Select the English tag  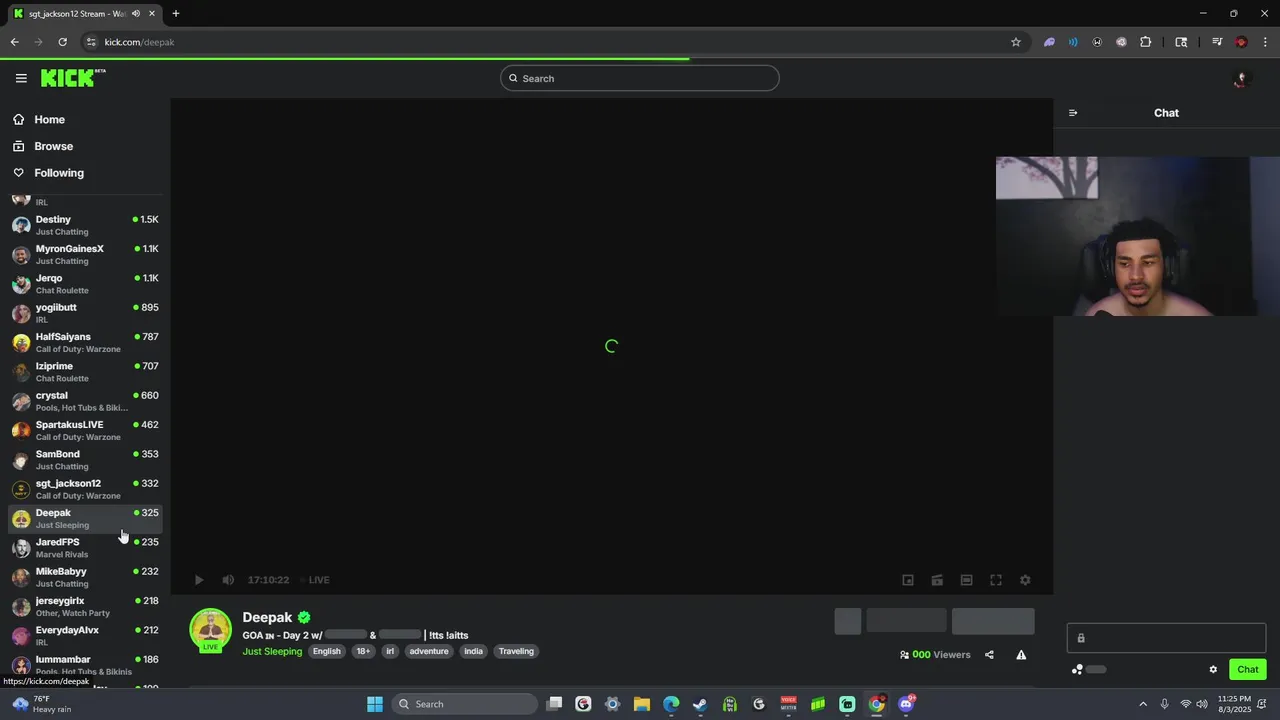click(x=326, y=651)
